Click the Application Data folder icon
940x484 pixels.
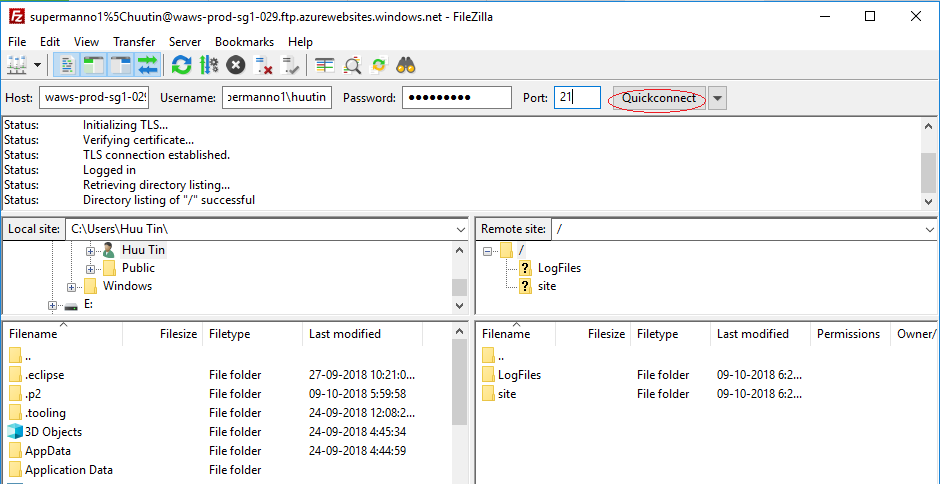[x=16, y=470]
